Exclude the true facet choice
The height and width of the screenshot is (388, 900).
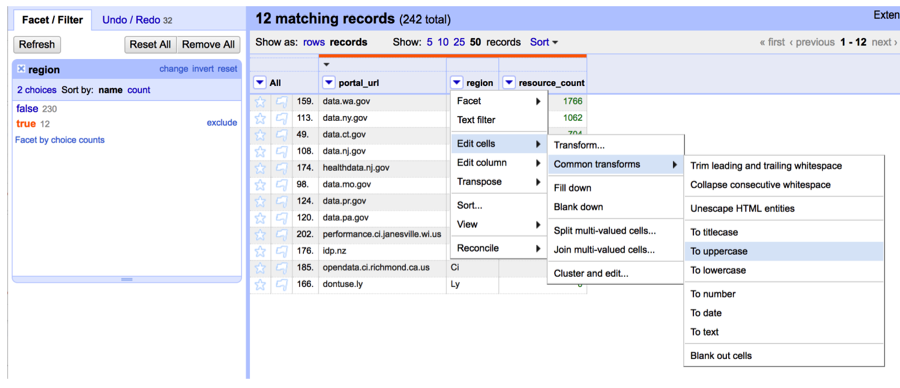(x=222, y=122)
